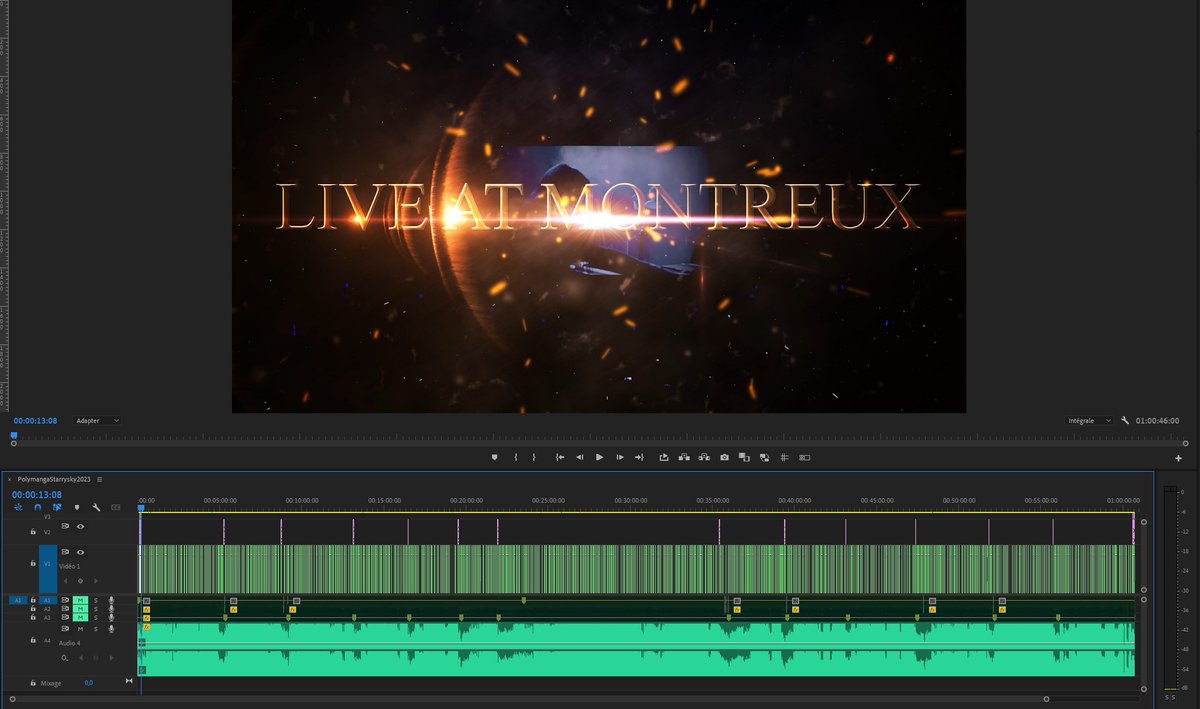Image resolution: width=1200 pixels, height=709 pixels.
Task: Select the green audio clip on A4
Action: 637,648
